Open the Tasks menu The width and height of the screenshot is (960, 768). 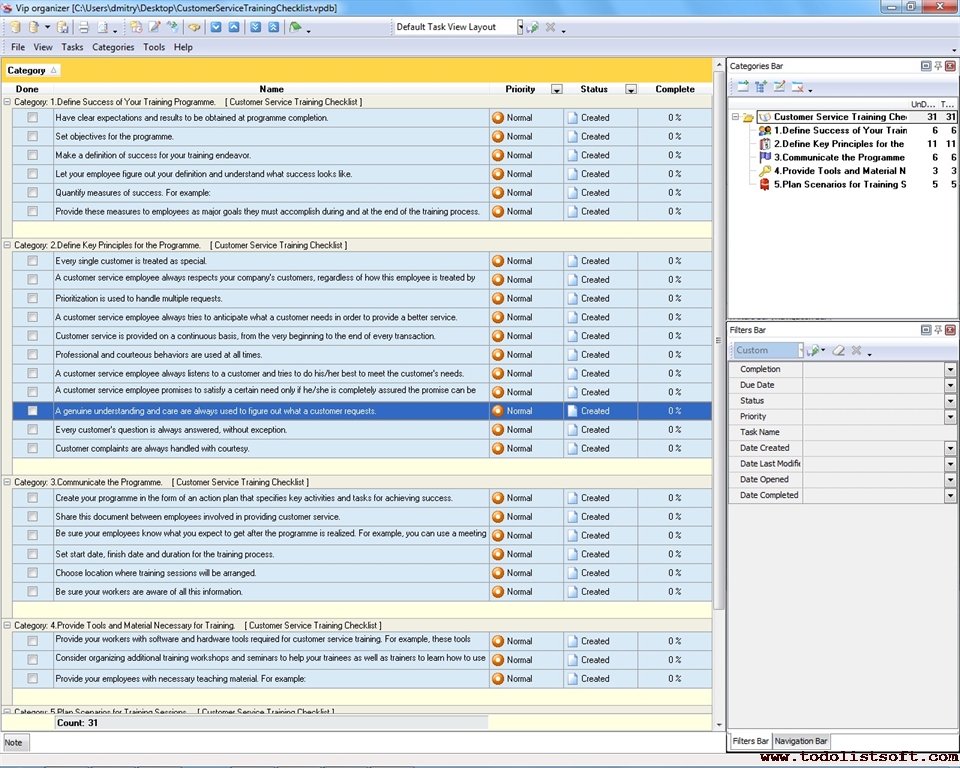point(72,47)
